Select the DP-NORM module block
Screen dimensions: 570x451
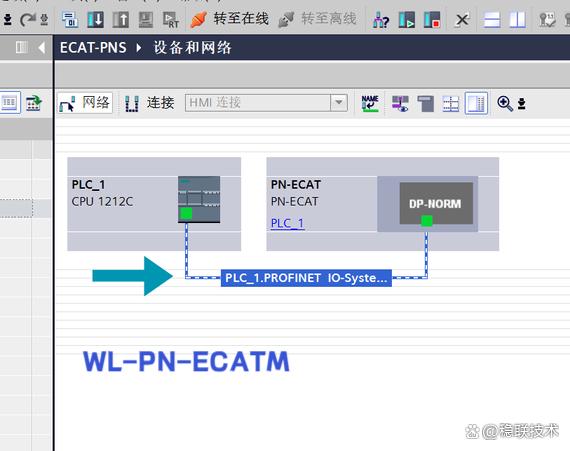point(436,203)
